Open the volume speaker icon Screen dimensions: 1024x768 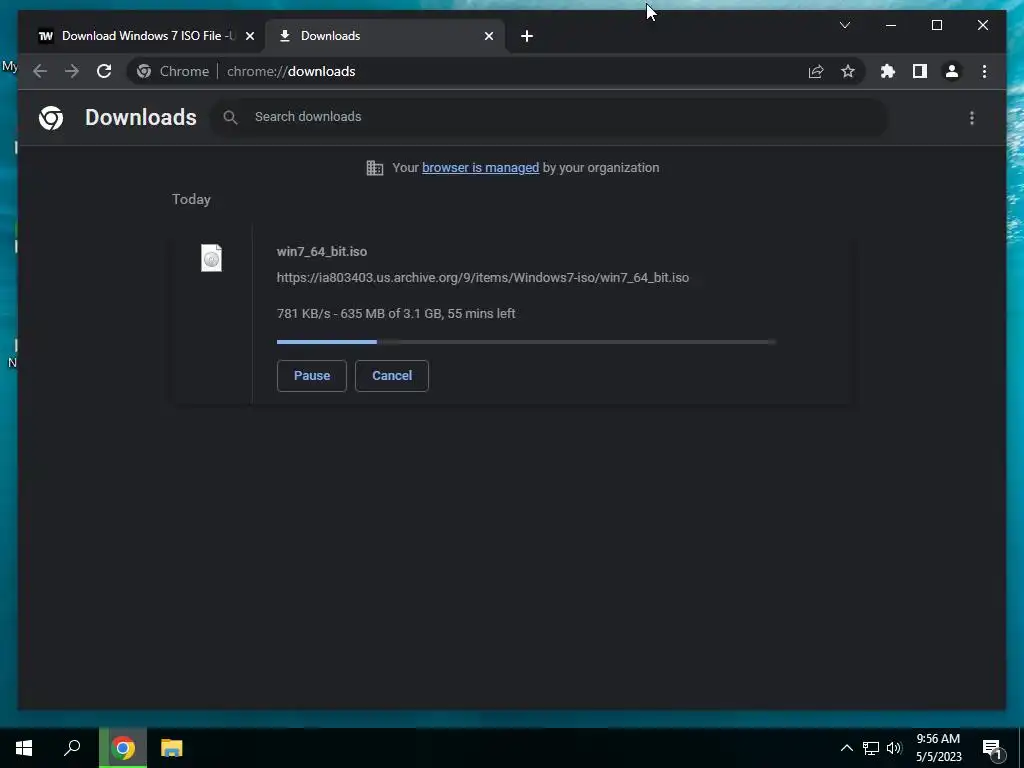894,748
